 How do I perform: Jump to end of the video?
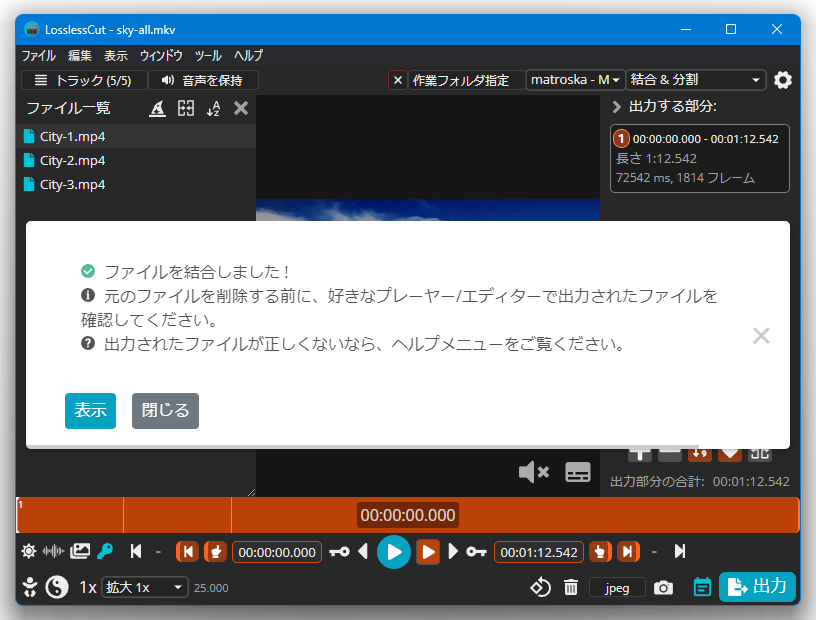pos(680,551)
